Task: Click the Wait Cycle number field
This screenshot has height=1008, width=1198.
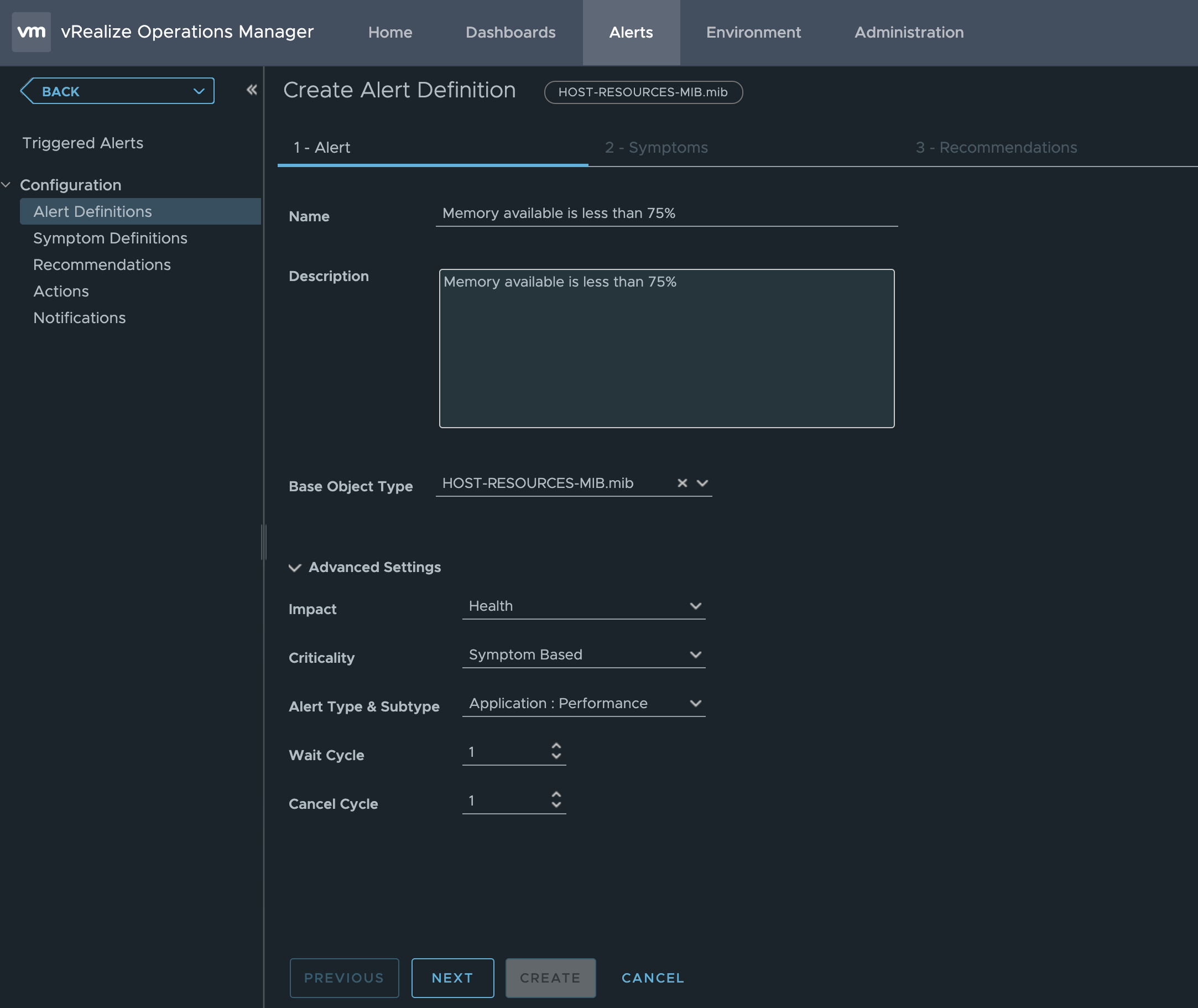Action: [x=506, y=751]
